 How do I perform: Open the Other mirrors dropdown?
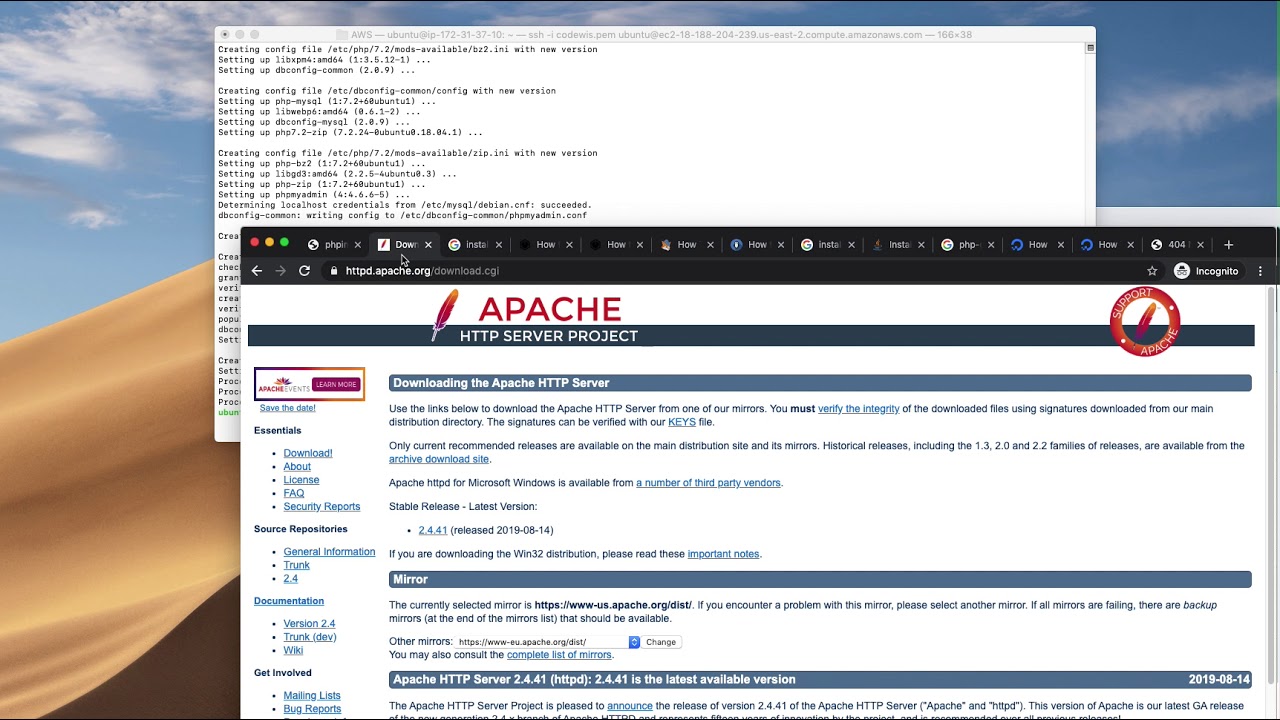click(548, 642)
